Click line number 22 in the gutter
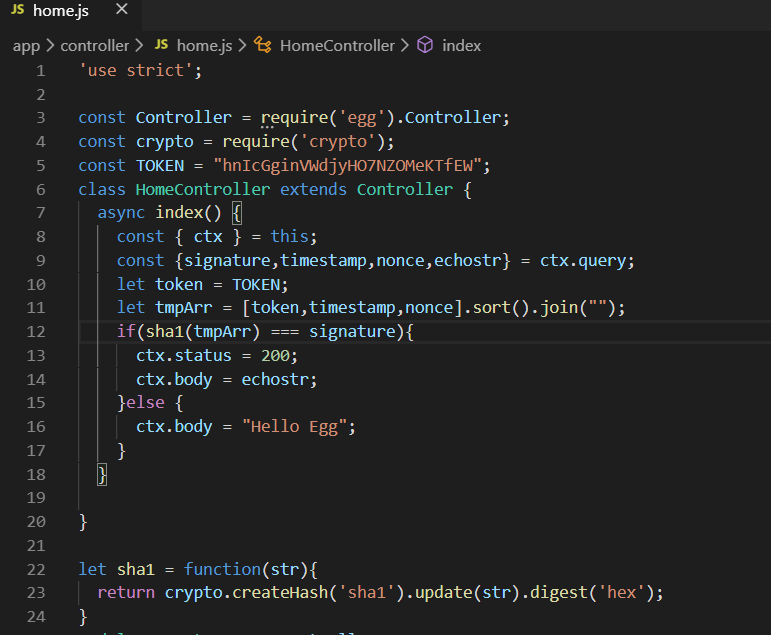This screenshot has height=635, width=771. (x=36, y=569)
